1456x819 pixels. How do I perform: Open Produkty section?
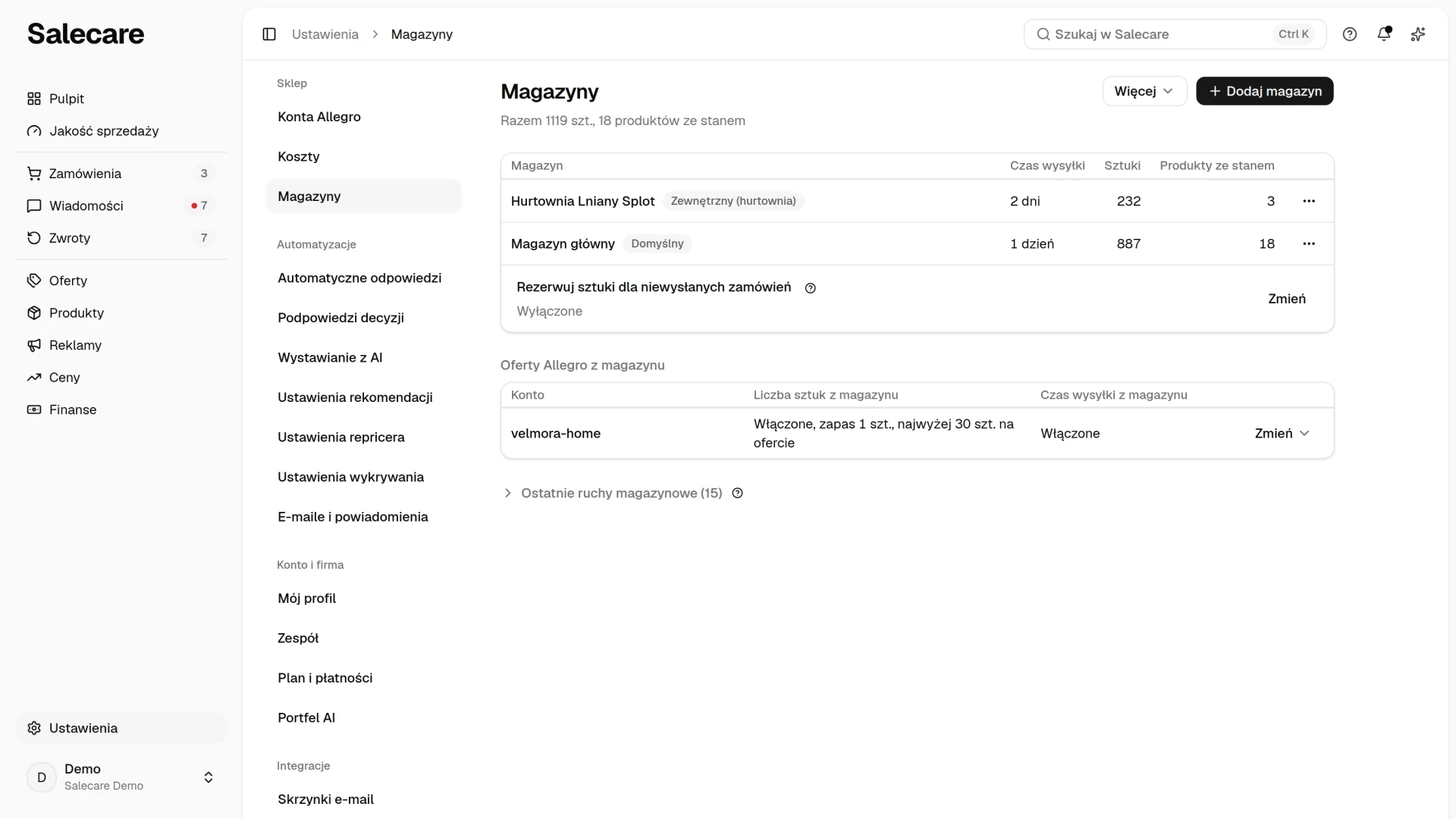(x=121, y=313)
